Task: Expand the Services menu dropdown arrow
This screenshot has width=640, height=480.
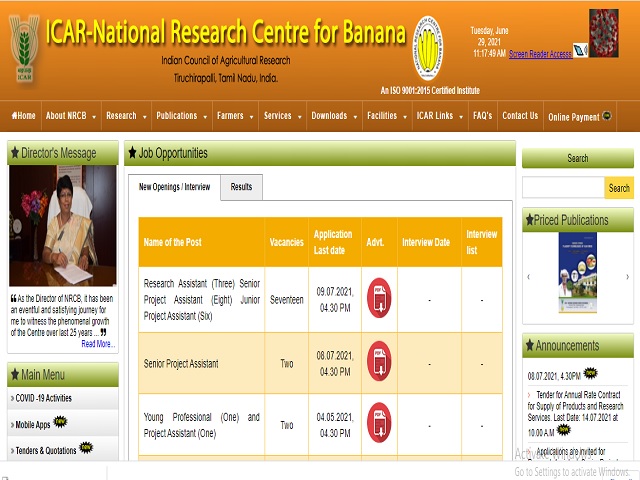Action: [300, 117]
